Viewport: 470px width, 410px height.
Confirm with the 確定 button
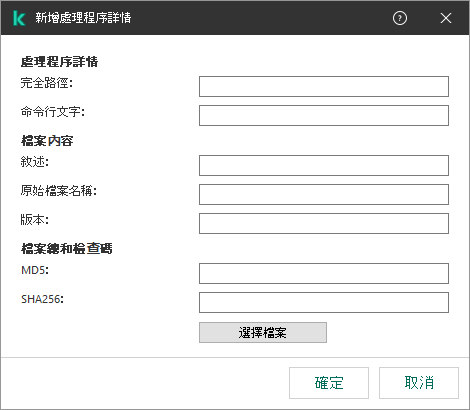click(329, 383)
